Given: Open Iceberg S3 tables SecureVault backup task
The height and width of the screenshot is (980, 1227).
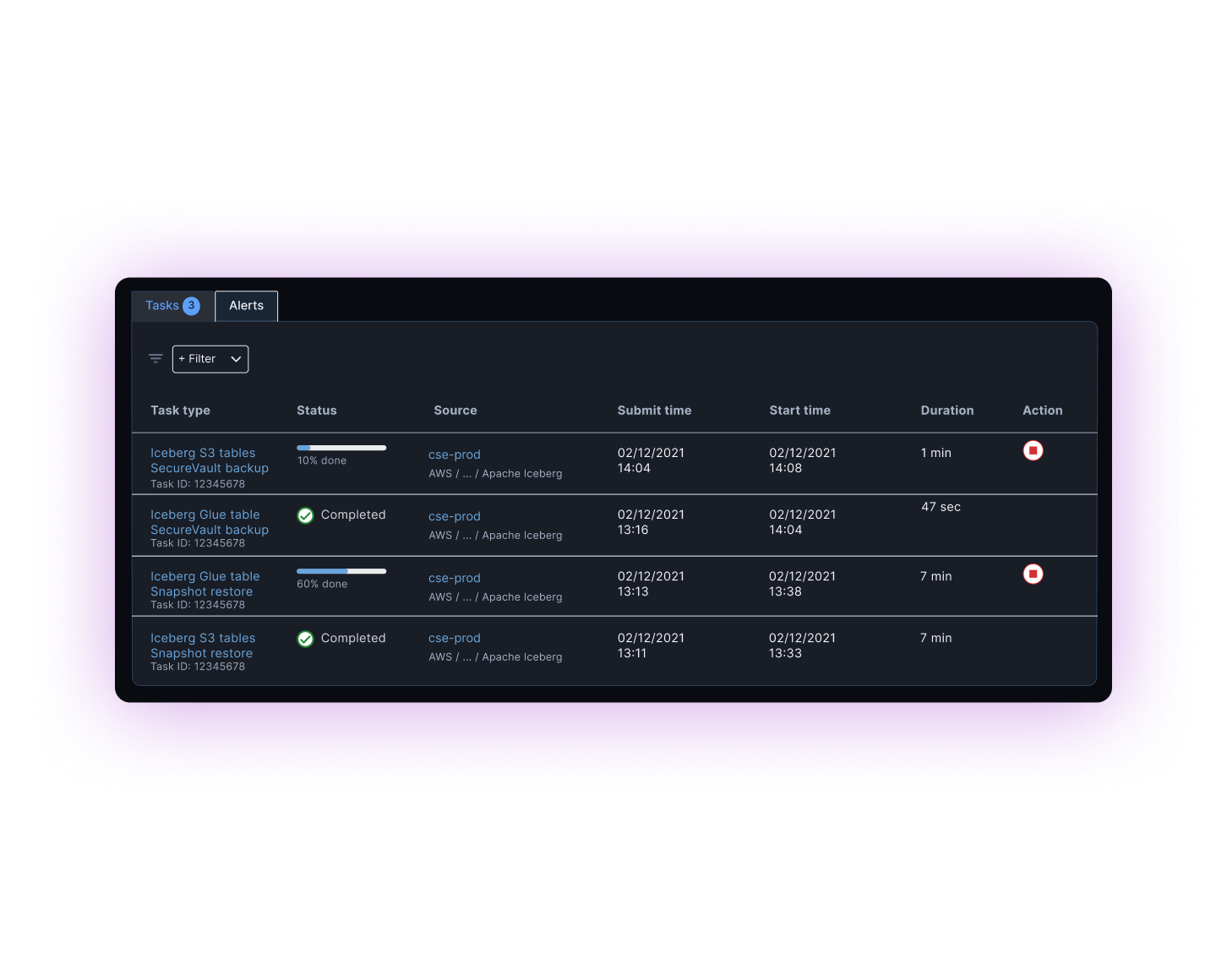Looking at the screenshot, I should 209,460.
